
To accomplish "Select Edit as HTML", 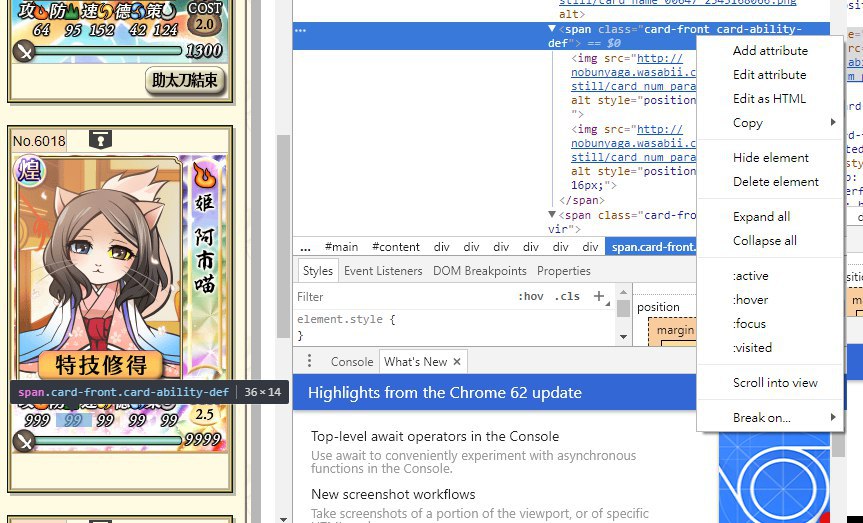I will (770, 99).
